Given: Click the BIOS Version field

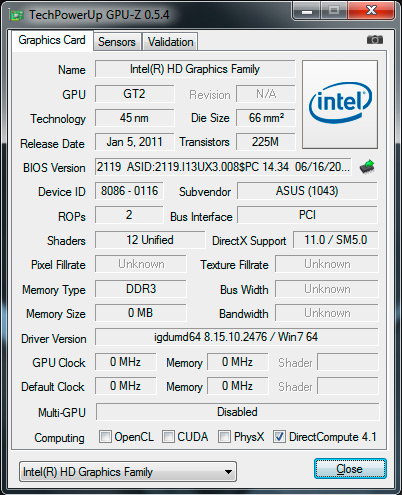Looking at the screenshot, I should [x=223, y=167].
